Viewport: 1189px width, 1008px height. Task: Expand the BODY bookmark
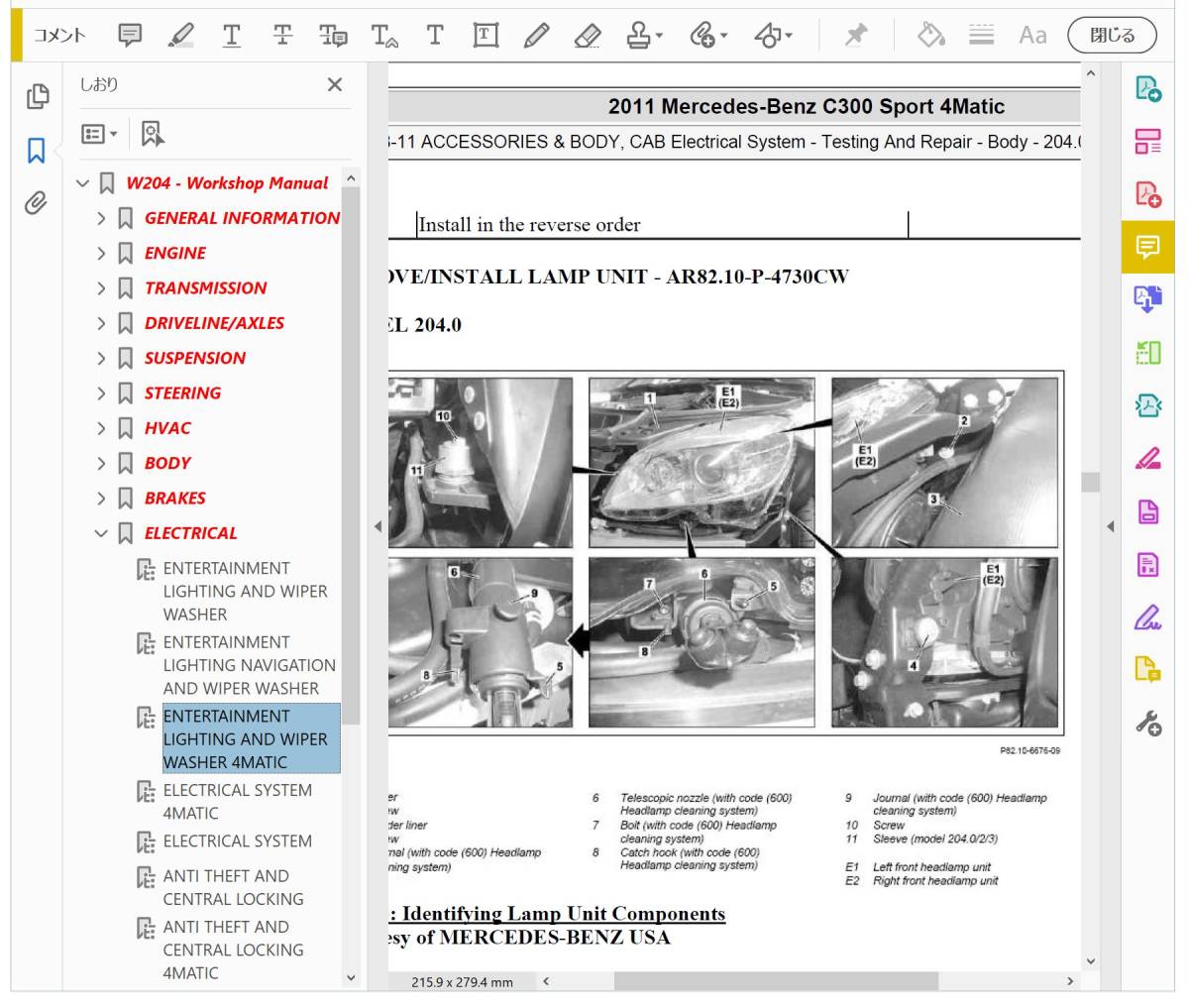pos(101,463)
